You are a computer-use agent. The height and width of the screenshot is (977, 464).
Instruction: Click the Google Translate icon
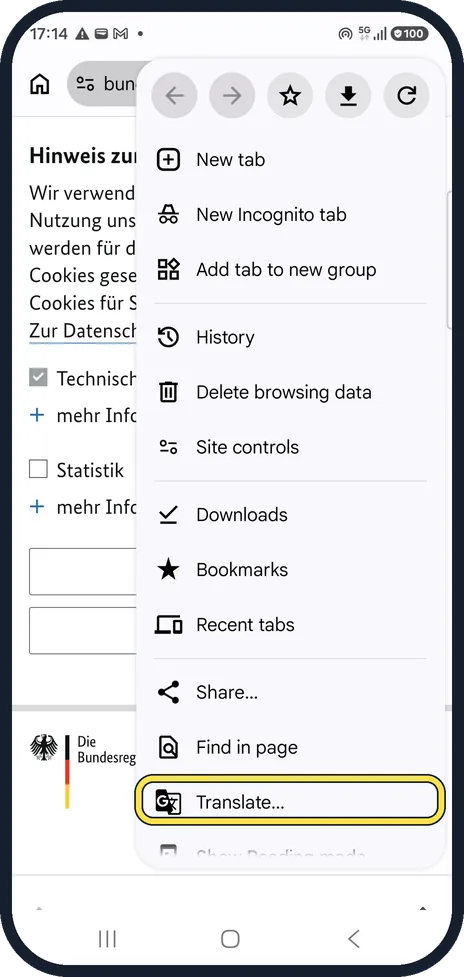[168, 802]
